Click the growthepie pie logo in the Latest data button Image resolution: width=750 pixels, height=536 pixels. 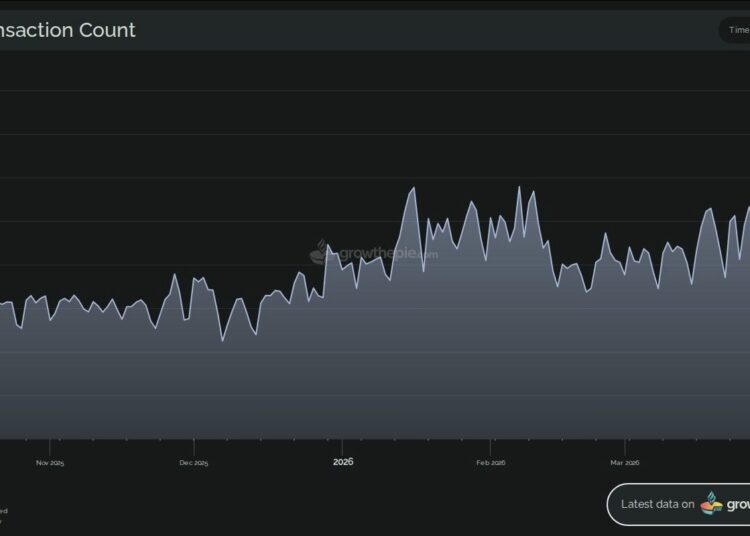click(713, 504)
